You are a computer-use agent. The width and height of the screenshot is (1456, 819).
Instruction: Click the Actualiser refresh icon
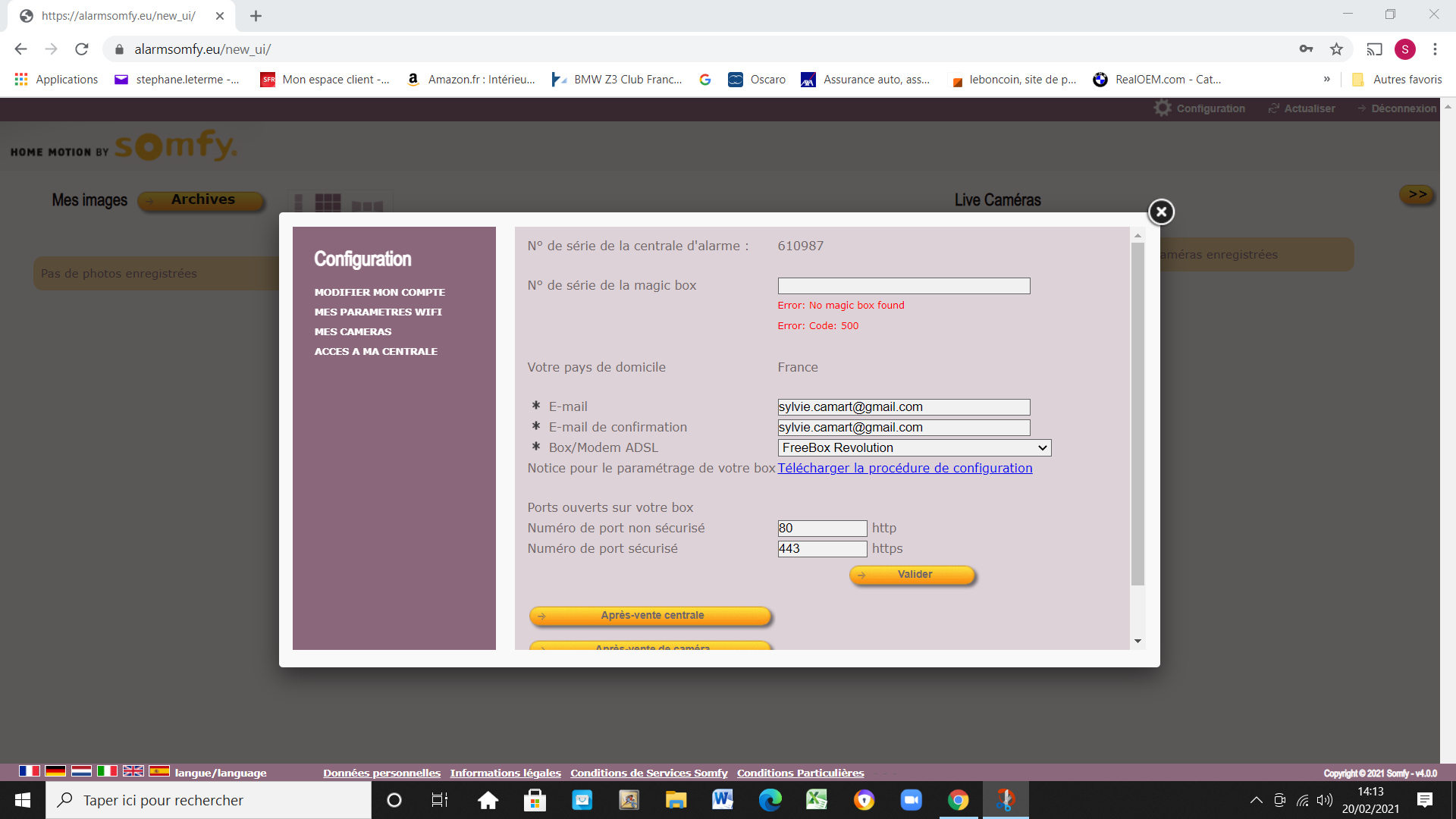click(1274, 108)
